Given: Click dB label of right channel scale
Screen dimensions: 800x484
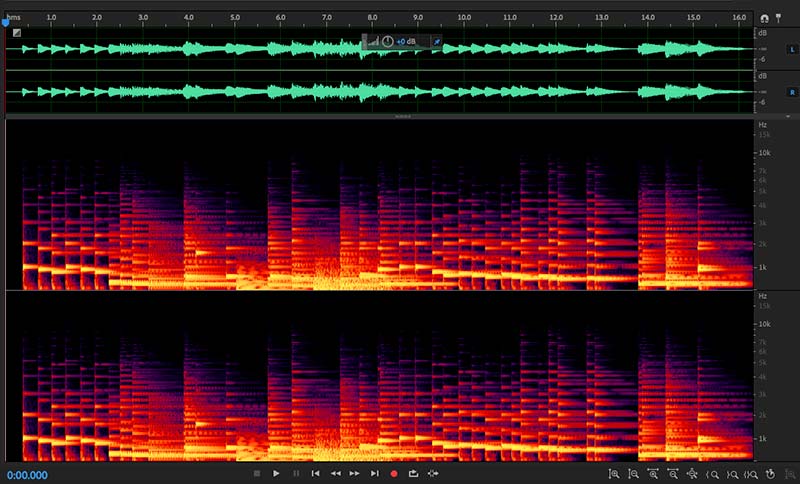Looking at the screenshot, I should click(762, 76).
